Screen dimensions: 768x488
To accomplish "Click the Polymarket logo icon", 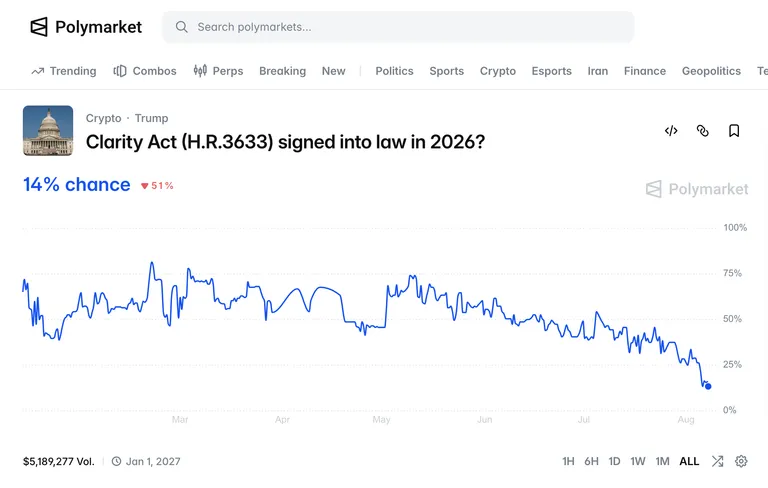I will click(39, 27).
